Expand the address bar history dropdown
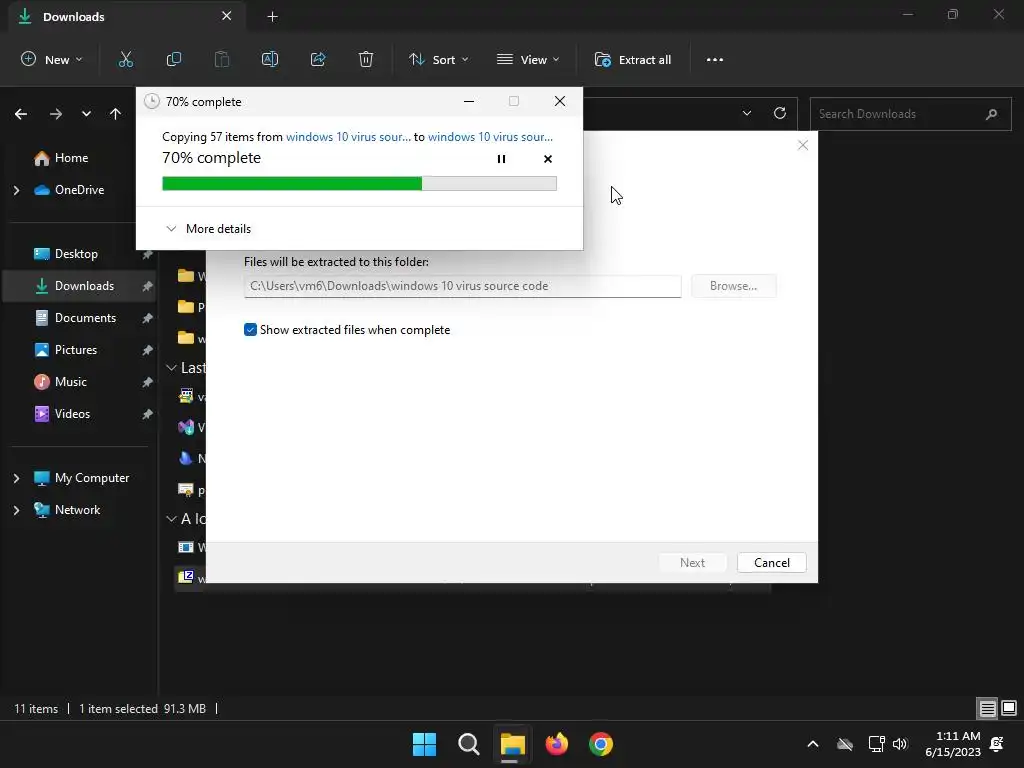 coord(747,114)
